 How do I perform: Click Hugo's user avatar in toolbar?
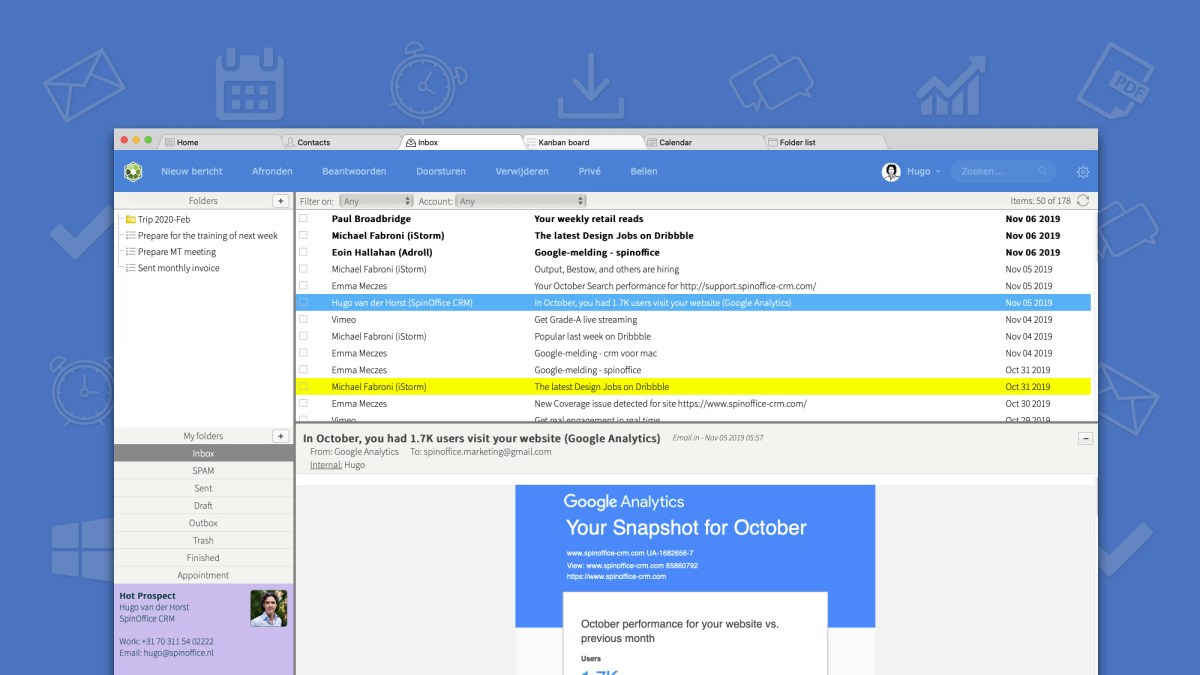point(891,172)
